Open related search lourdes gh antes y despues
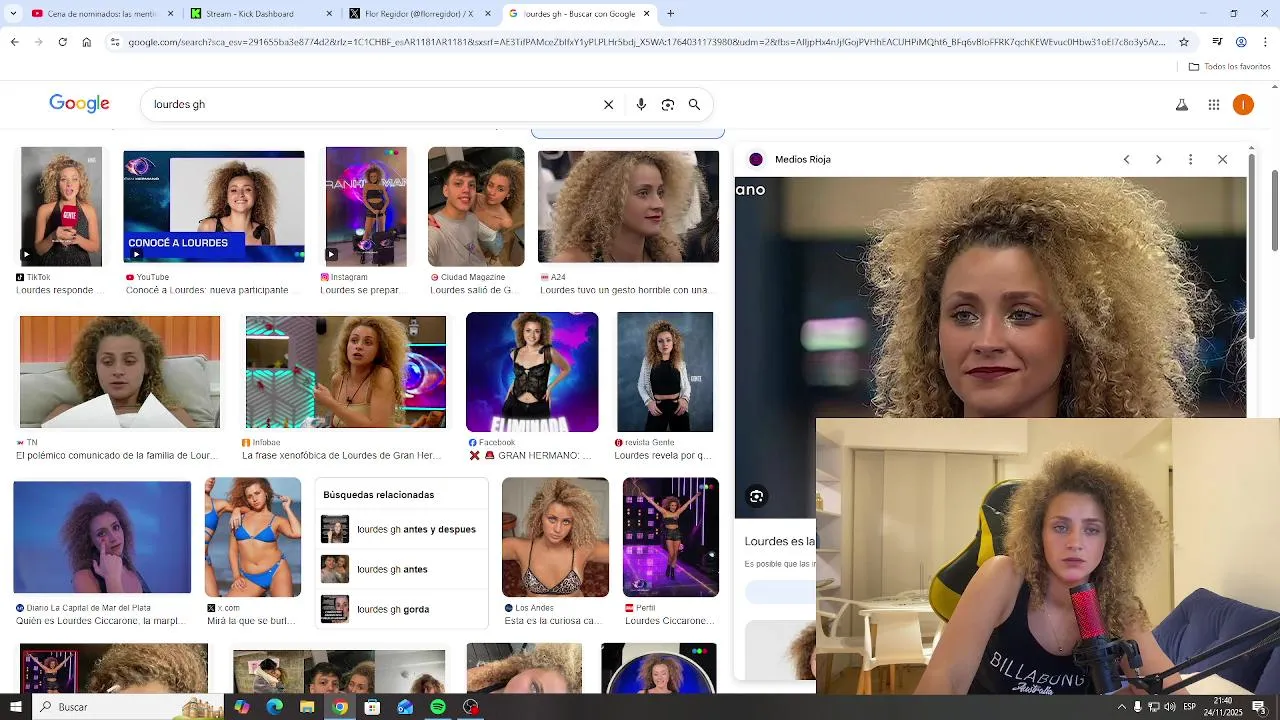This screenshot has height=720, width=1280. (x=401, y=529)
